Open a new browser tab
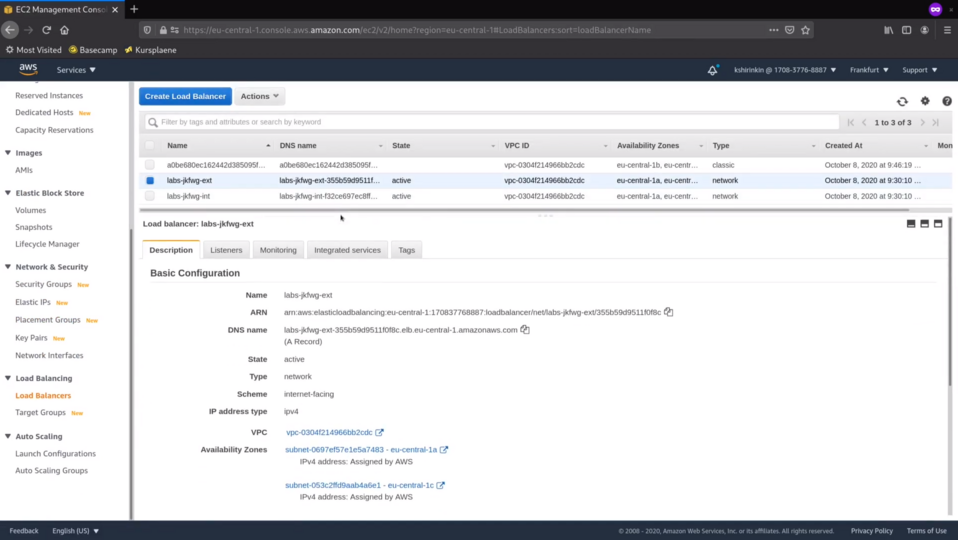Image resolution: width=958 pixels, height=540 pixels. click(134, 9)
